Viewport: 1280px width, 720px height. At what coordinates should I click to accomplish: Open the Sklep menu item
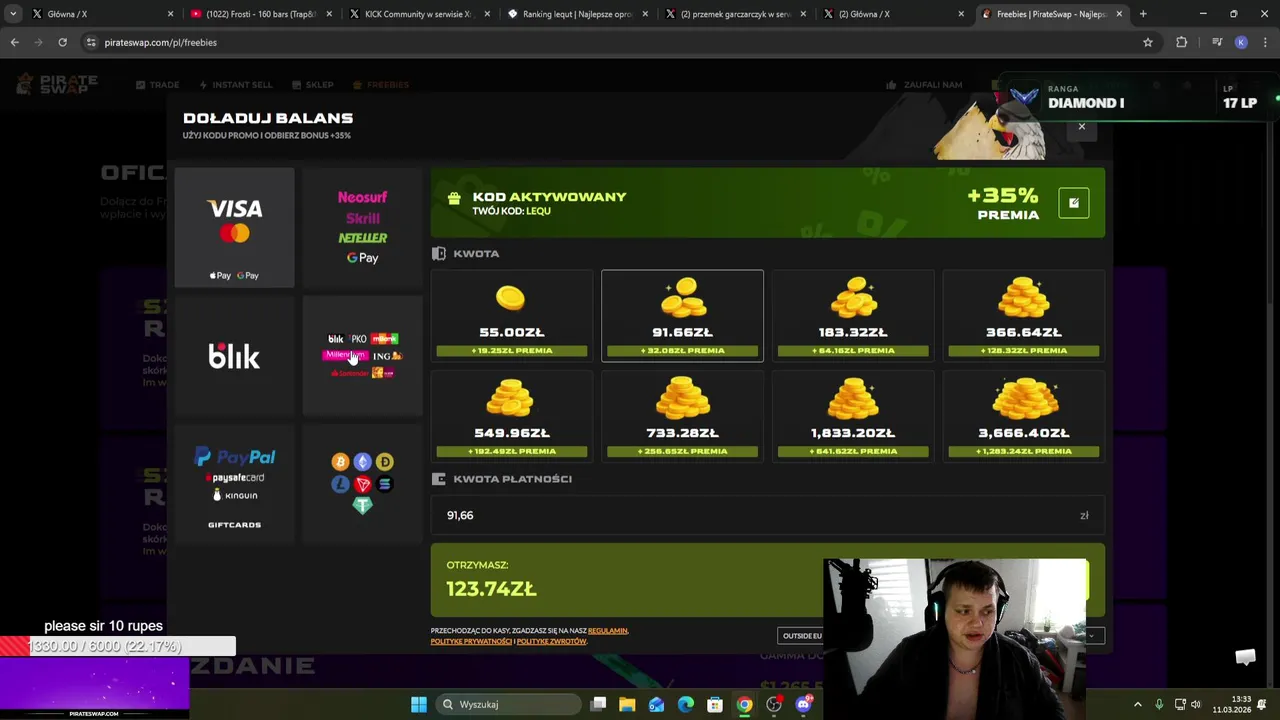coord(312,85)
